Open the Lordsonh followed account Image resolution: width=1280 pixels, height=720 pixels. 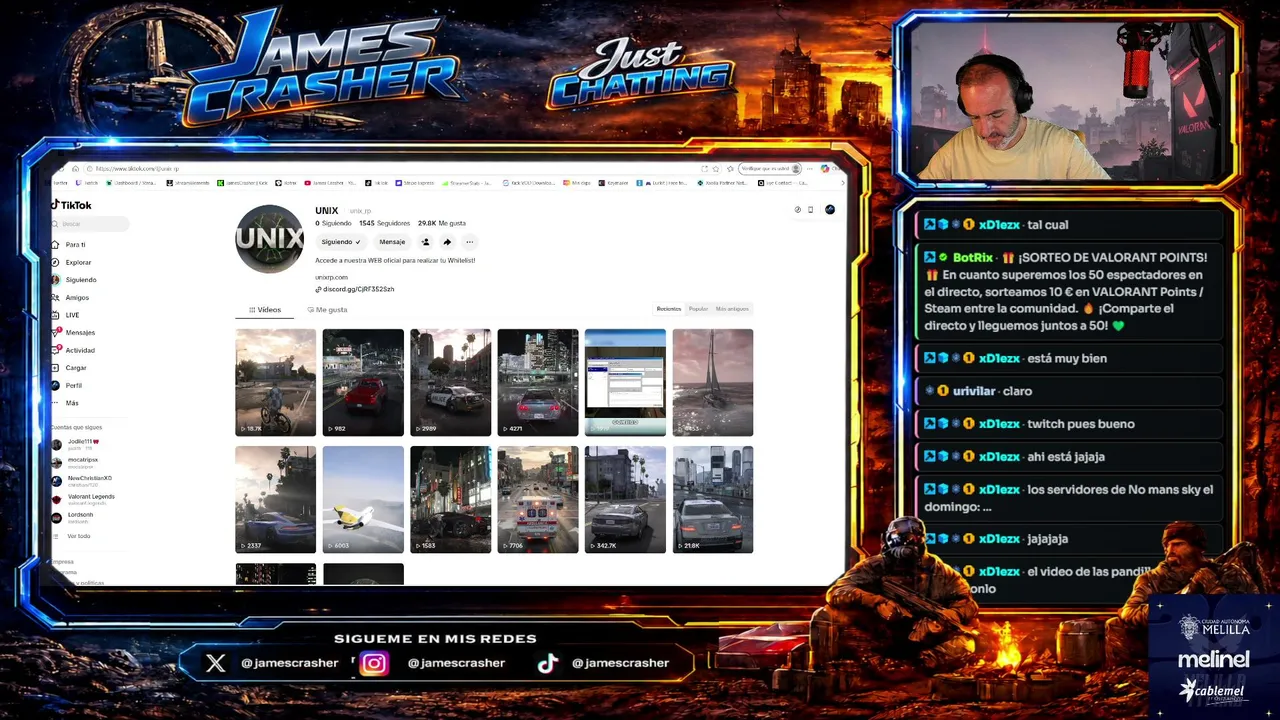point(73,517)
